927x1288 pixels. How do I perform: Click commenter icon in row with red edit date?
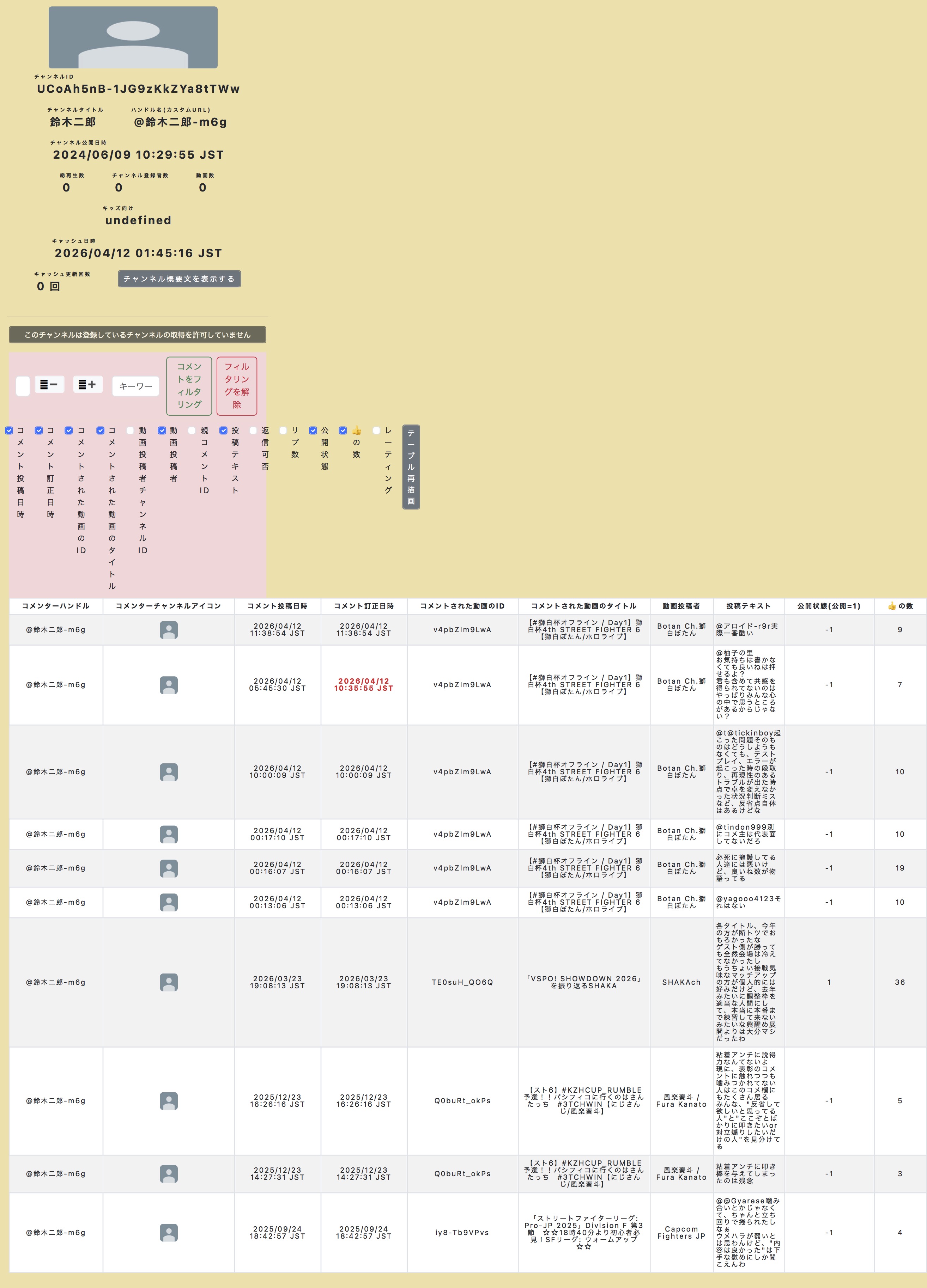[169, 685]
